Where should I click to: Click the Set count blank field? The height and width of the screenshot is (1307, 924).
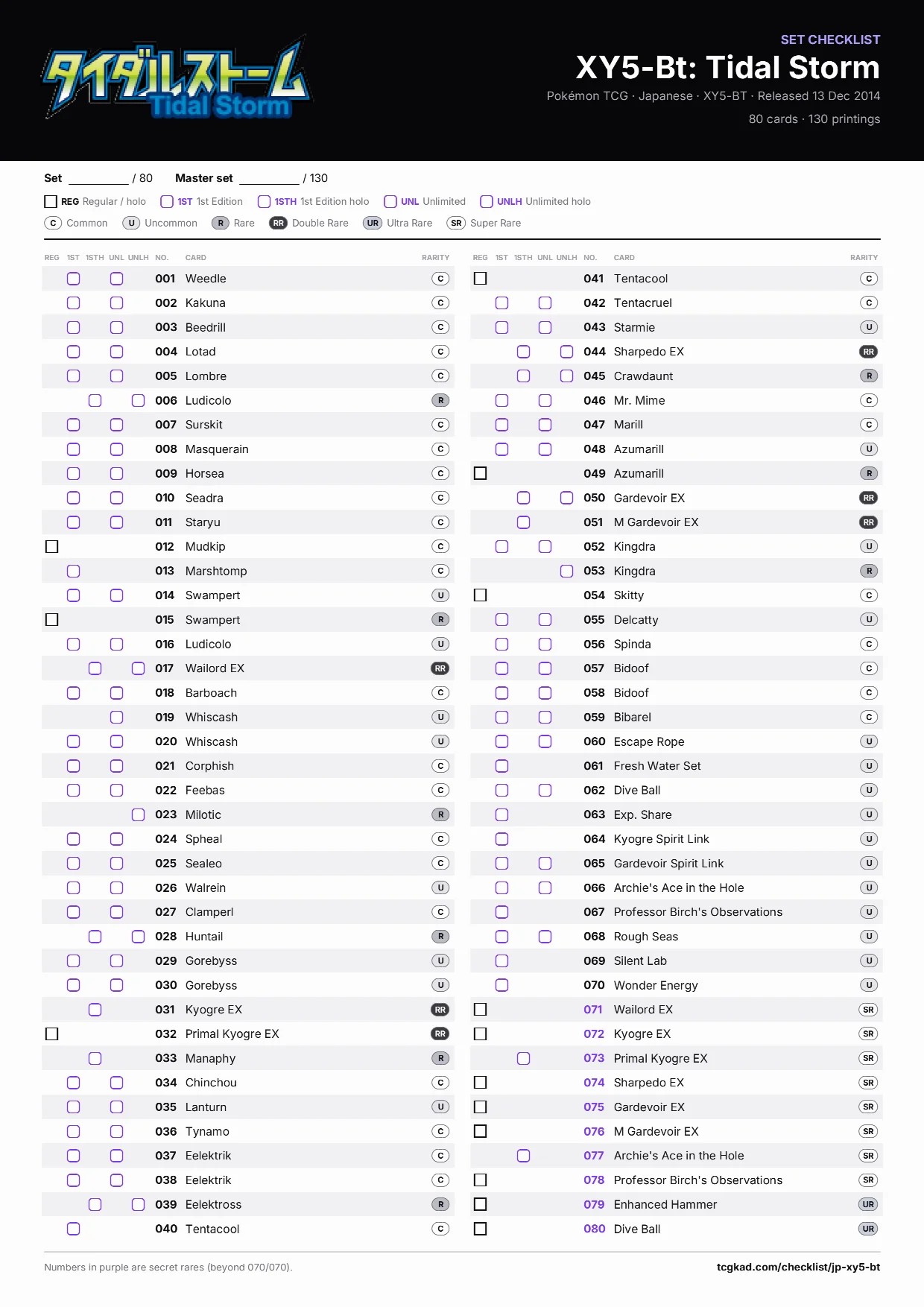pos(98,179)
